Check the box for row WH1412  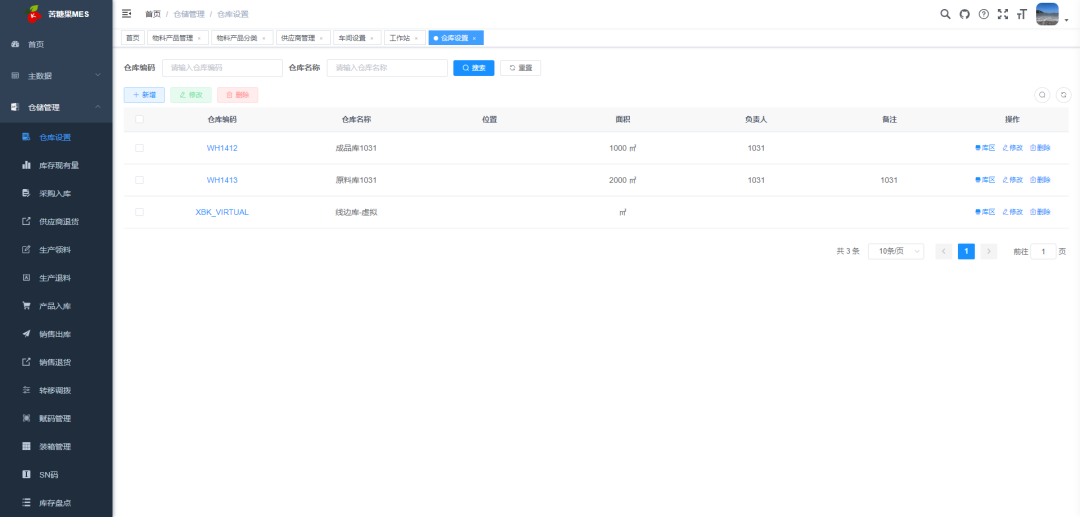(139, 148)
